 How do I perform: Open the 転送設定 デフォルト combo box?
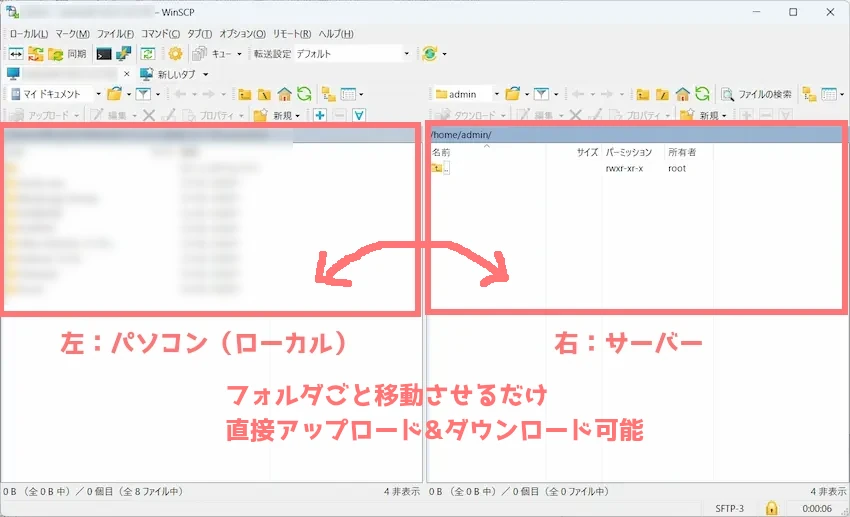coord(352,54)
